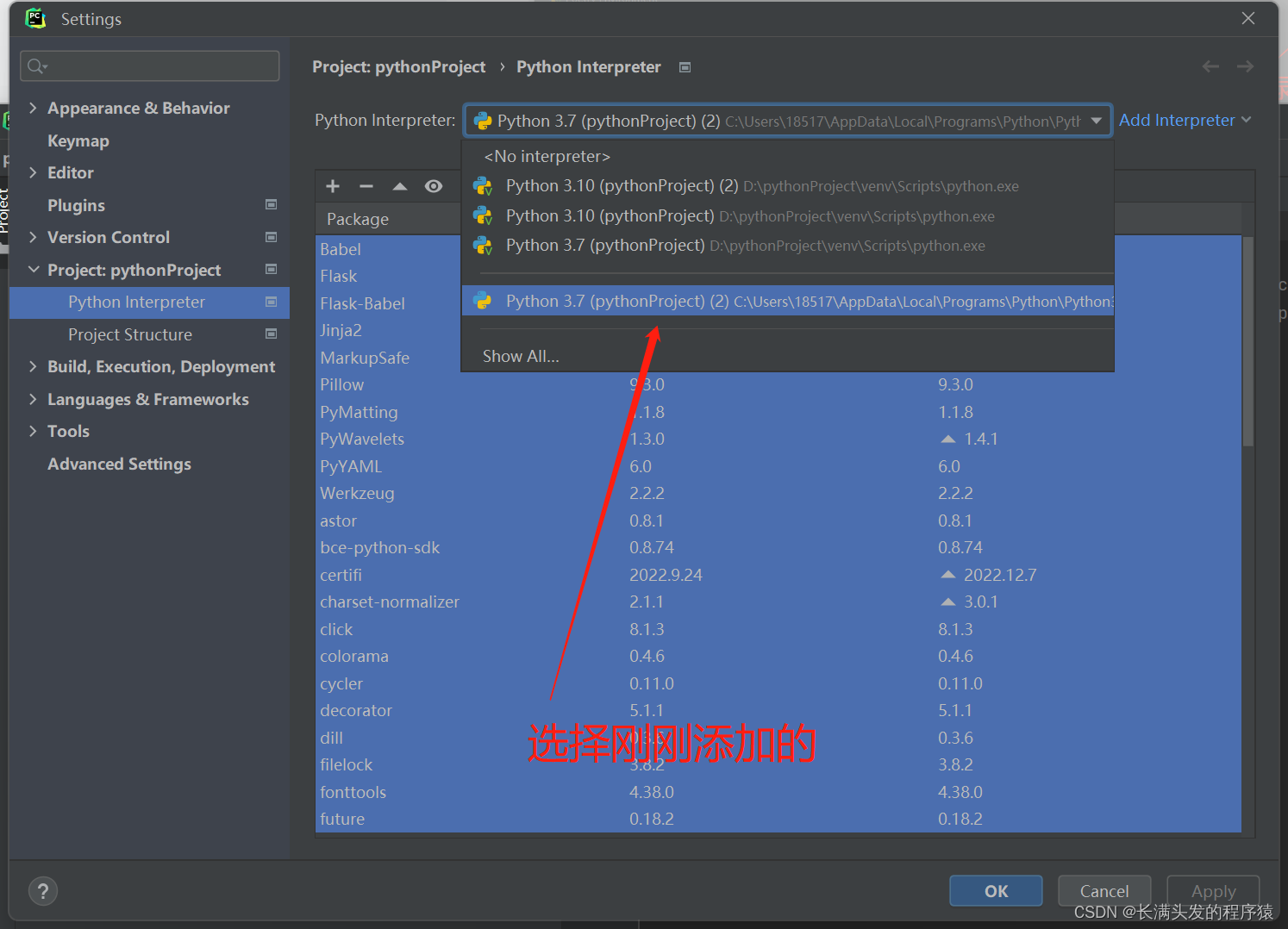This screenshot has height=929, width=1288.
Task: Open Project Structure settings
Action: pos(130,334)
